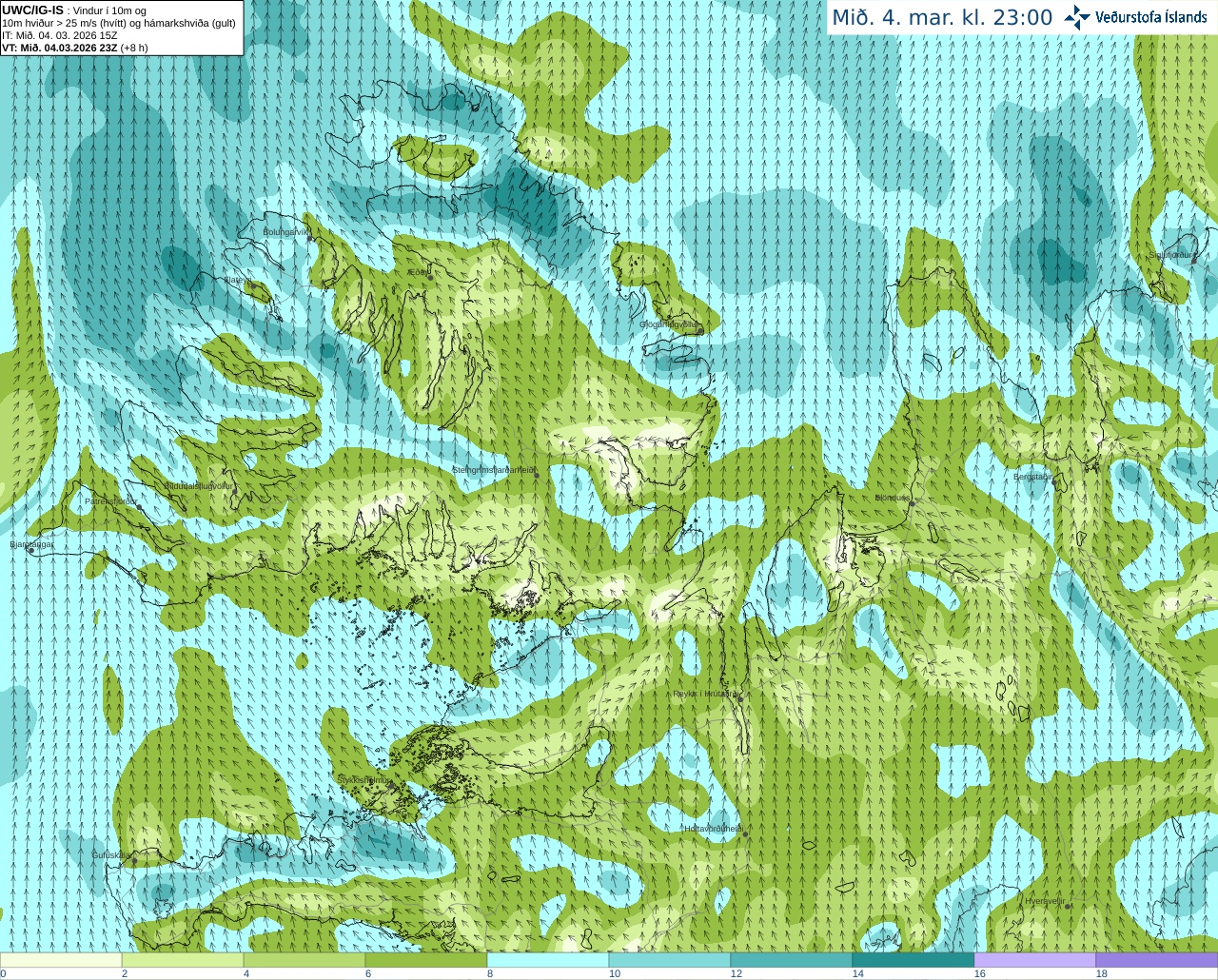Screen dimensions: 1218x980
Task: Click the Blönduós station label
Action: pos(893,498)
